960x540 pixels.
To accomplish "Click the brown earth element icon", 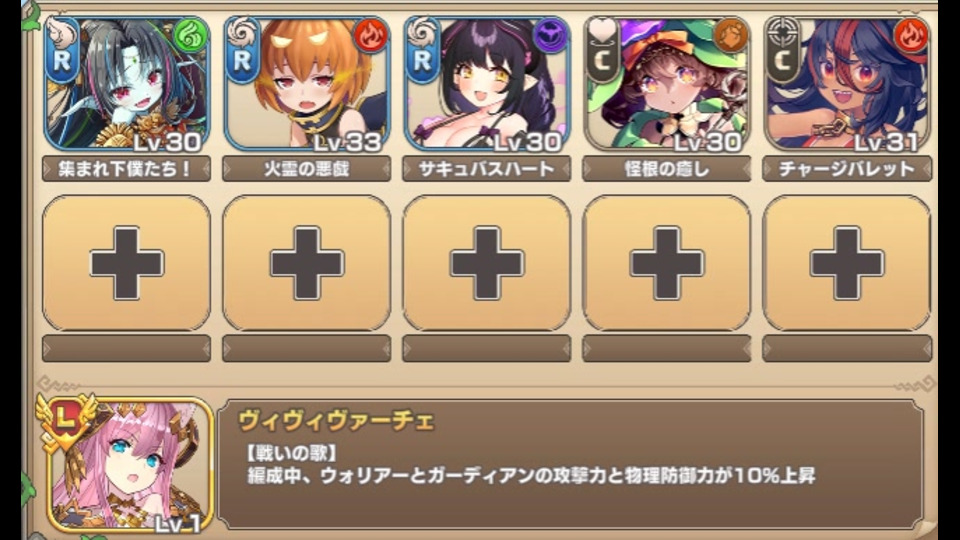I will 731,36.
